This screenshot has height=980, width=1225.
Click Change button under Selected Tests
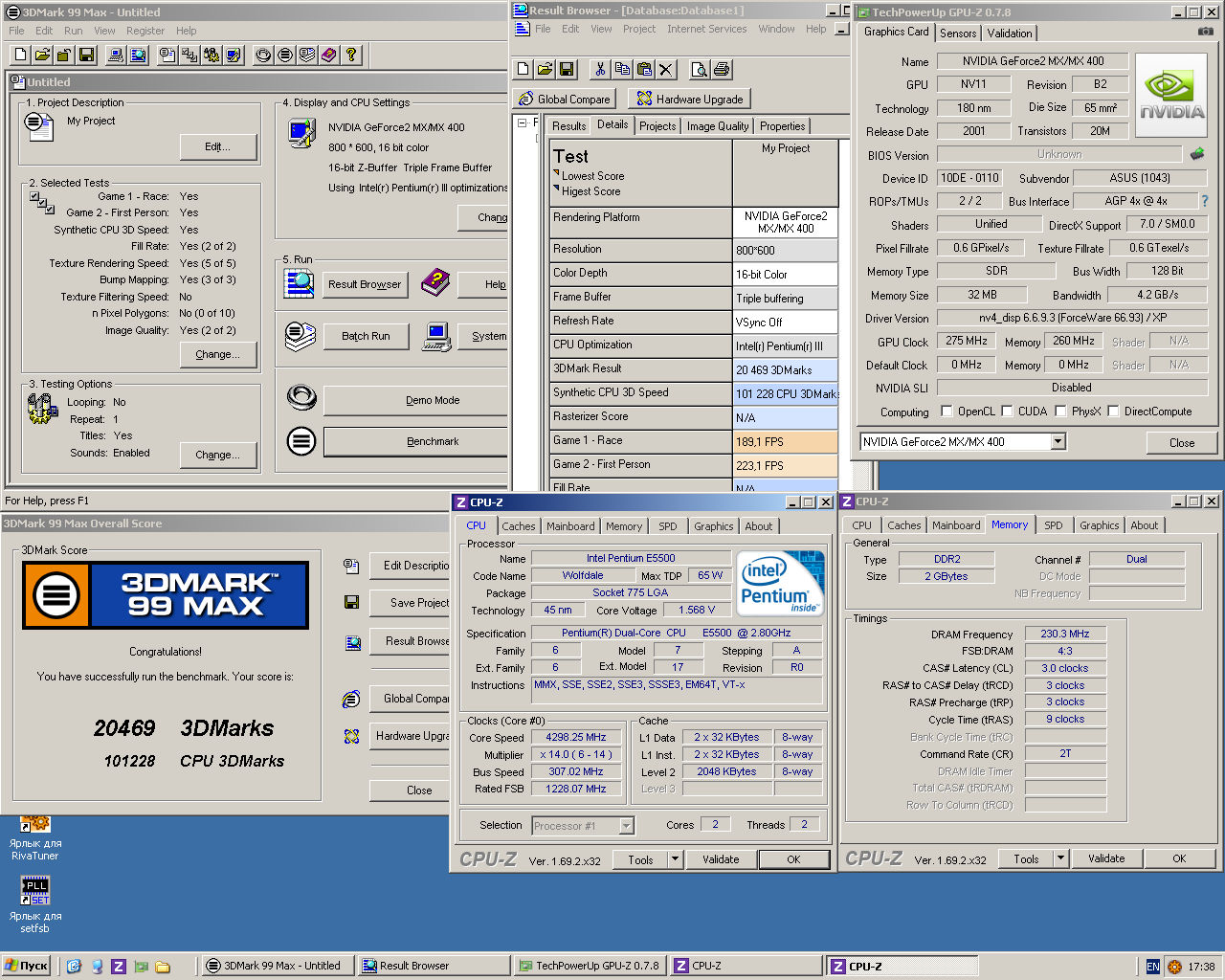click(x=219, y=354)
